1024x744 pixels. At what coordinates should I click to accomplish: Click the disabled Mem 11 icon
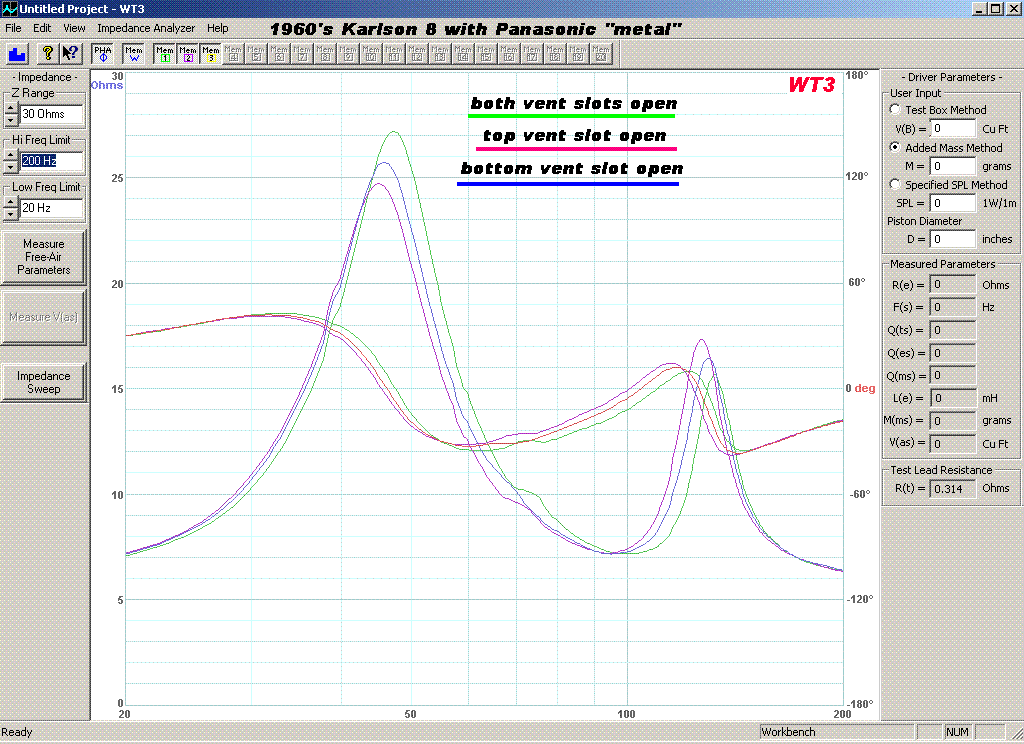[x=394, y=54]
